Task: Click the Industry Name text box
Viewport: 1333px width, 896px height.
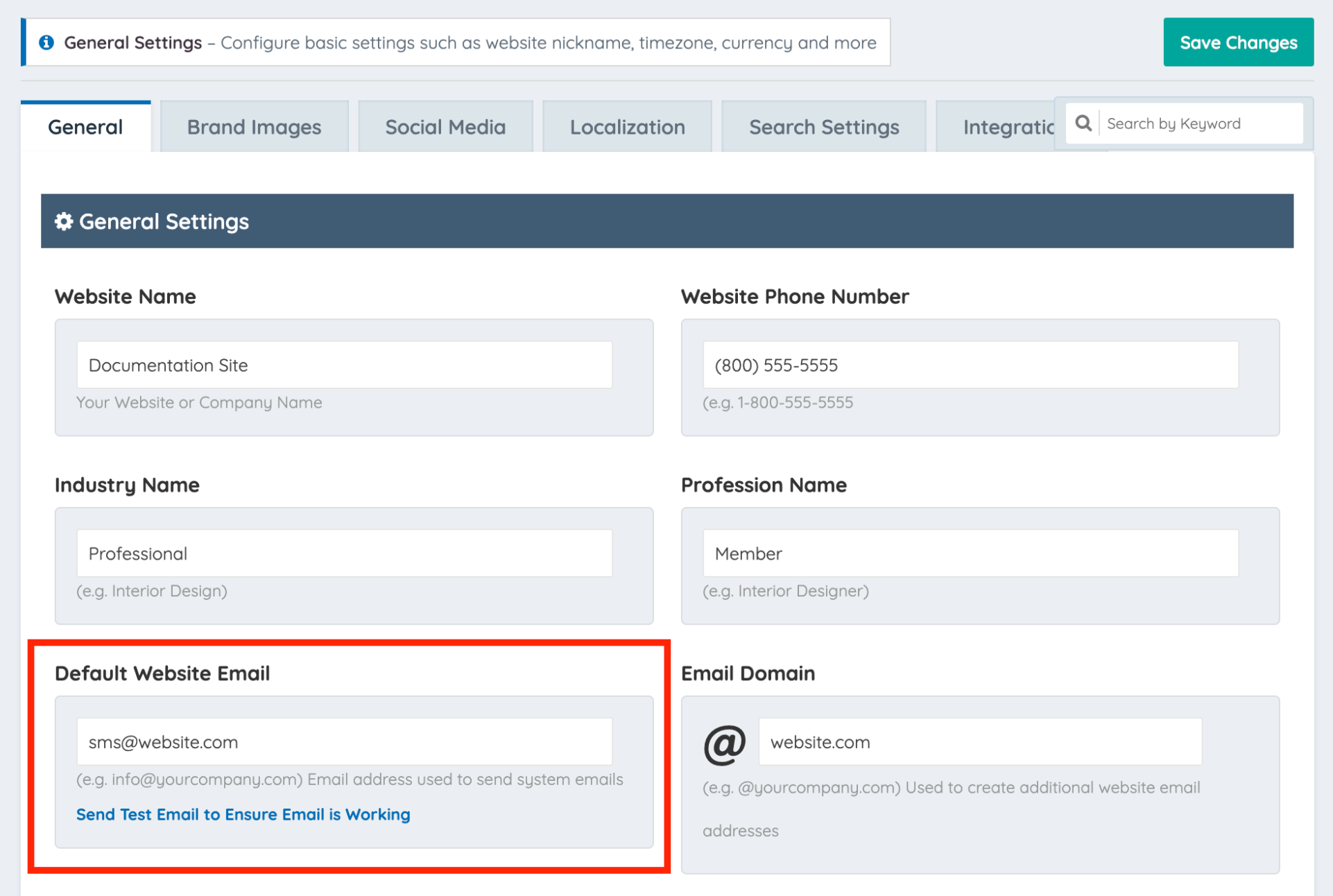Action: 344,553
